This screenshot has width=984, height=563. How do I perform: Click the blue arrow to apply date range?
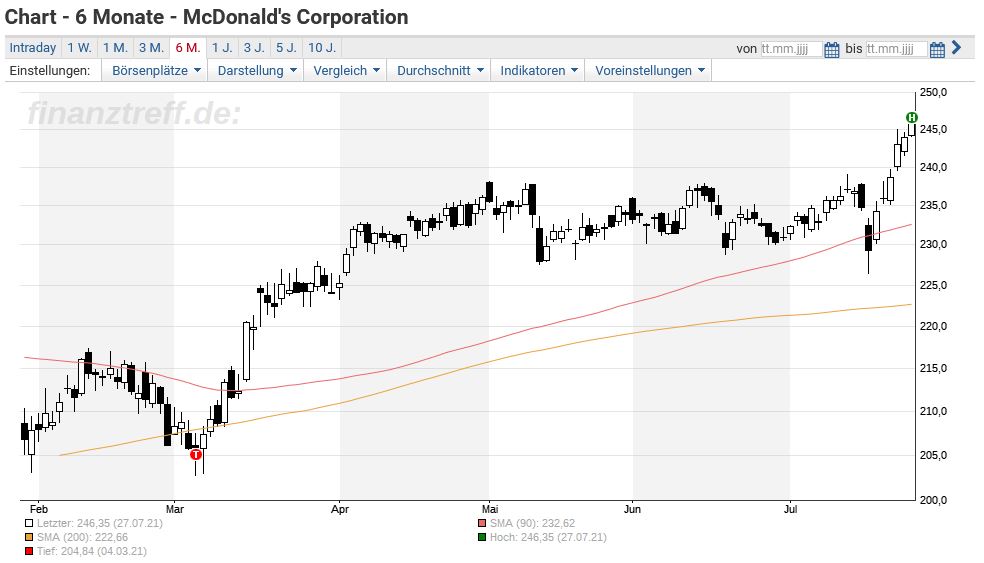[956, 47]
